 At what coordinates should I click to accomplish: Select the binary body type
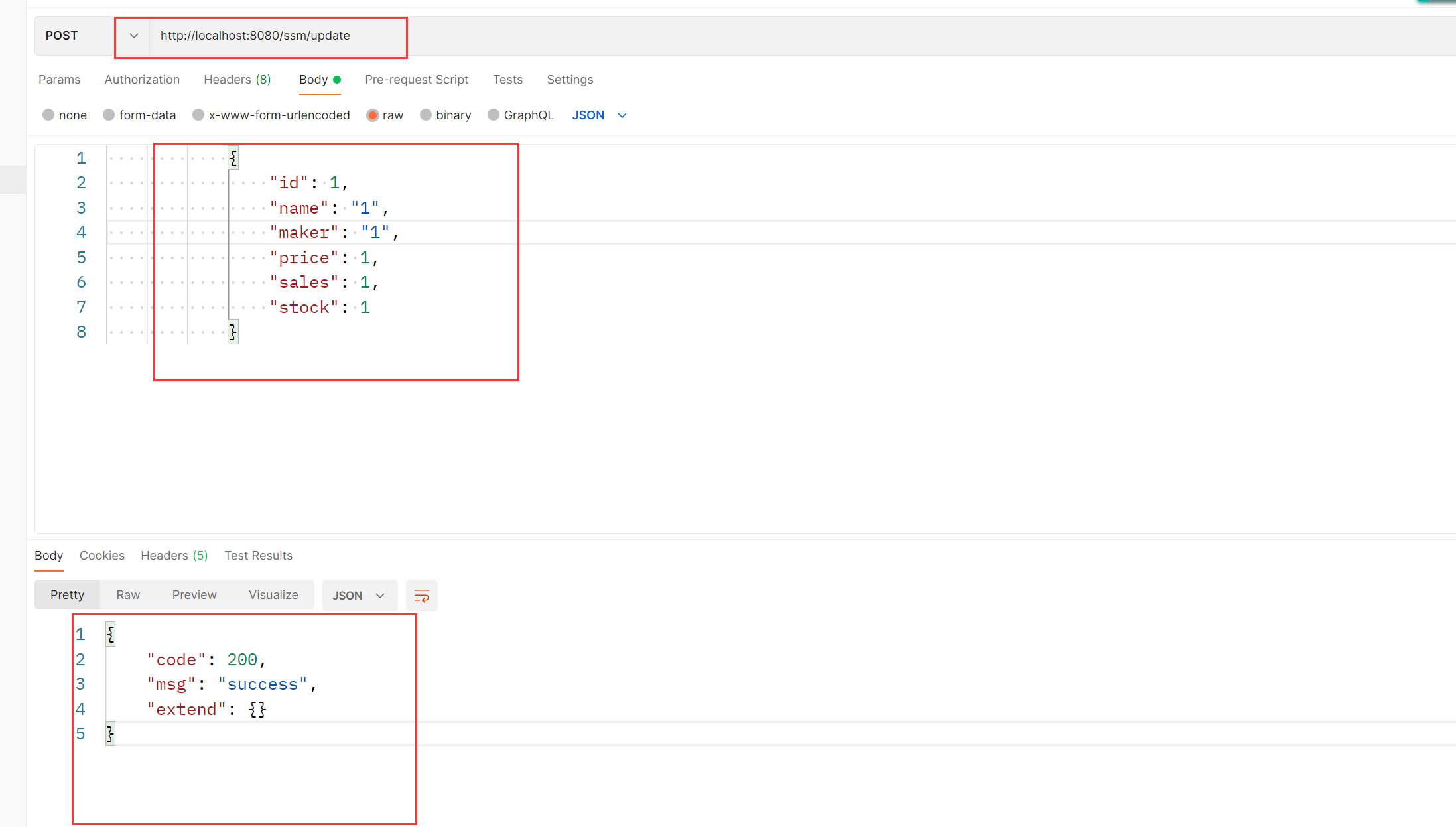pos(445,115)
